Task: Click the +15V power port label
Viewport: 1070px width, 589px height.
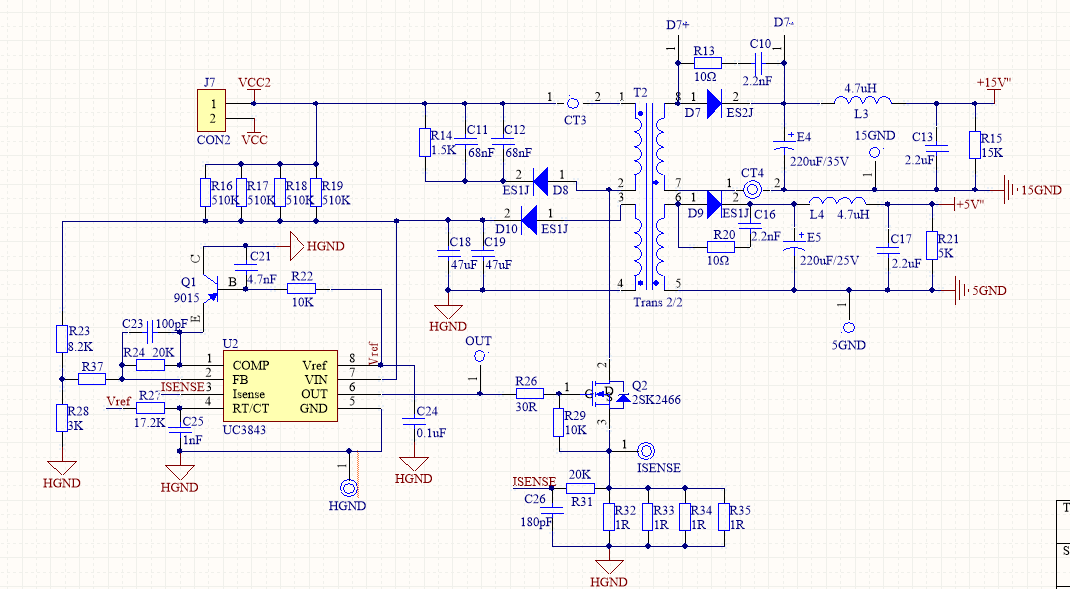Action: pyautogui.click(x=995, y=83)
